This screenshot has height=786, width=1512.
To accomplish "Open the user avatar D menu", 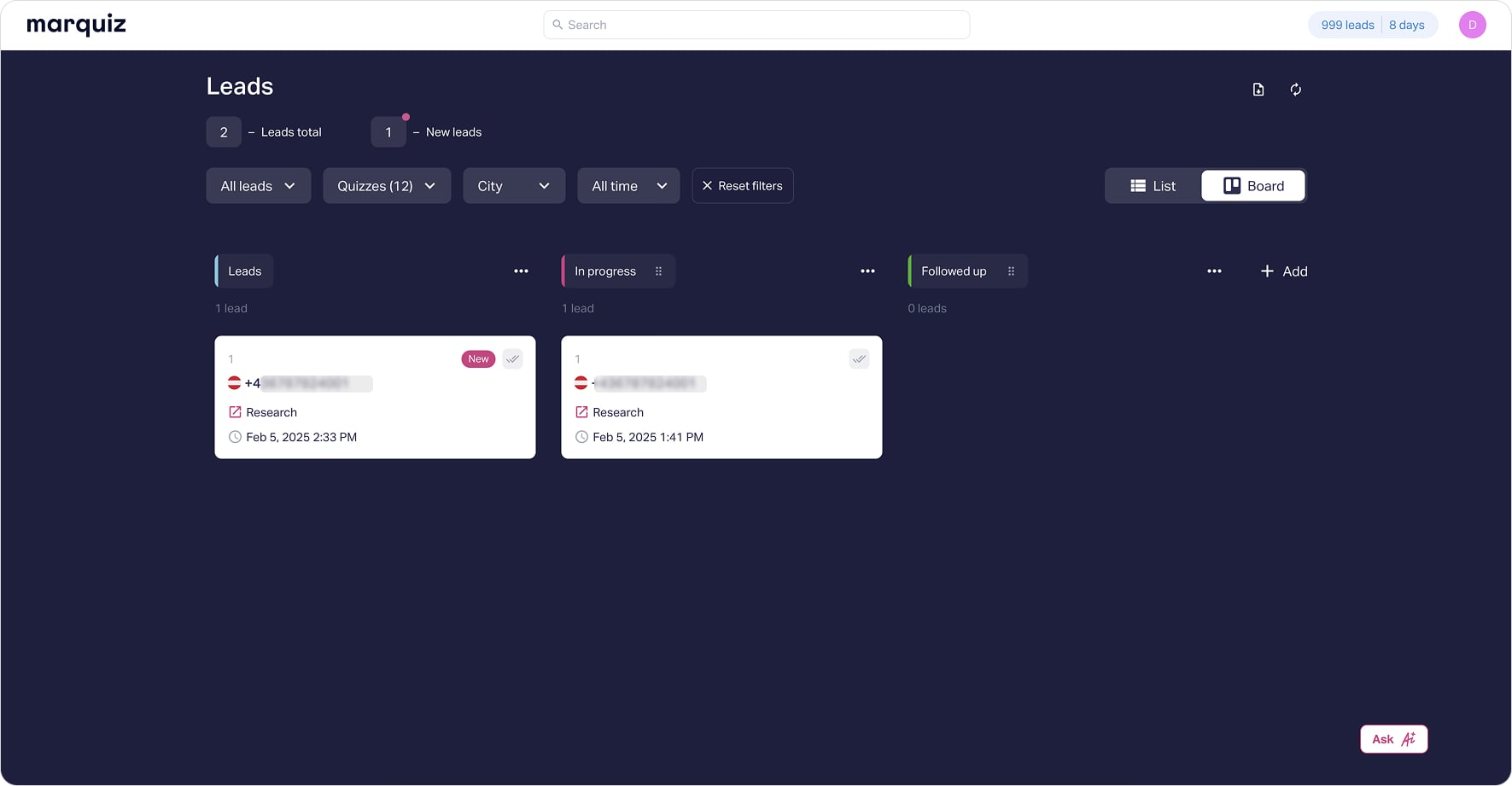I will (x=1472, y=25).
